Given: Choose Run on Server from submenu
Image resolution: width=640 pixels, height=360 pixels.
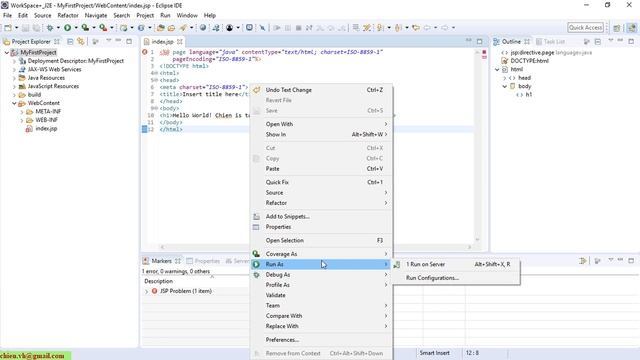Looking at the screenshot, I should 456,264.
